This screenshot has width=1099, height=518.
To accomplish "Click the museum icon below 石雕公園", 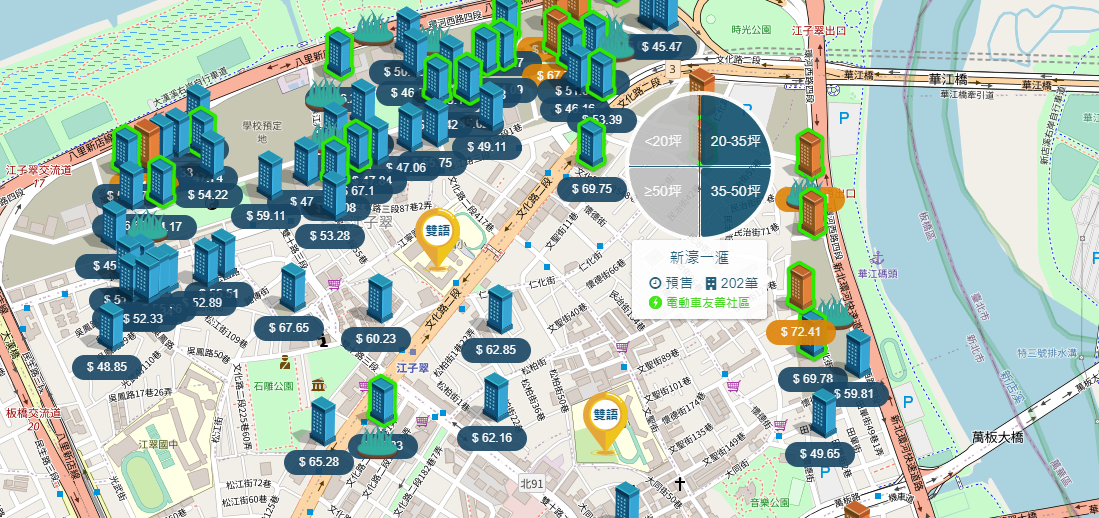I will point(319,386).
